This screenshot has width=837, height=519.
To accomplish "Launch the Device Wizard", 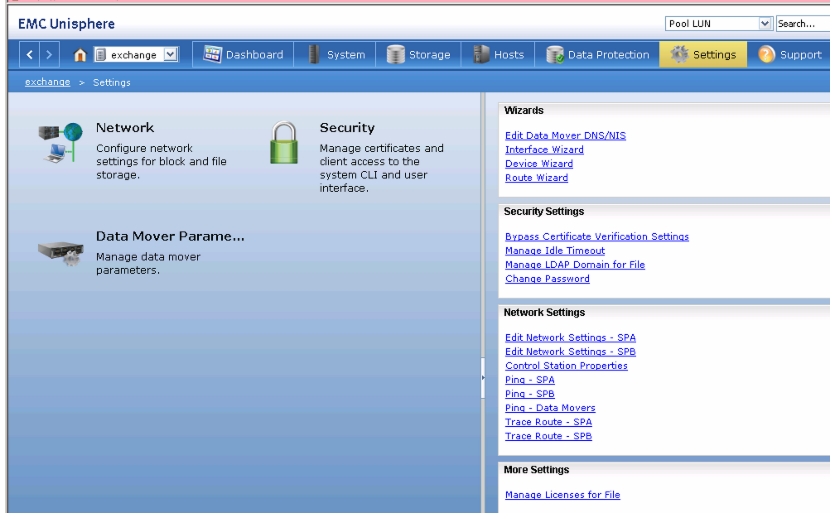I will click(x=539, y=163).
